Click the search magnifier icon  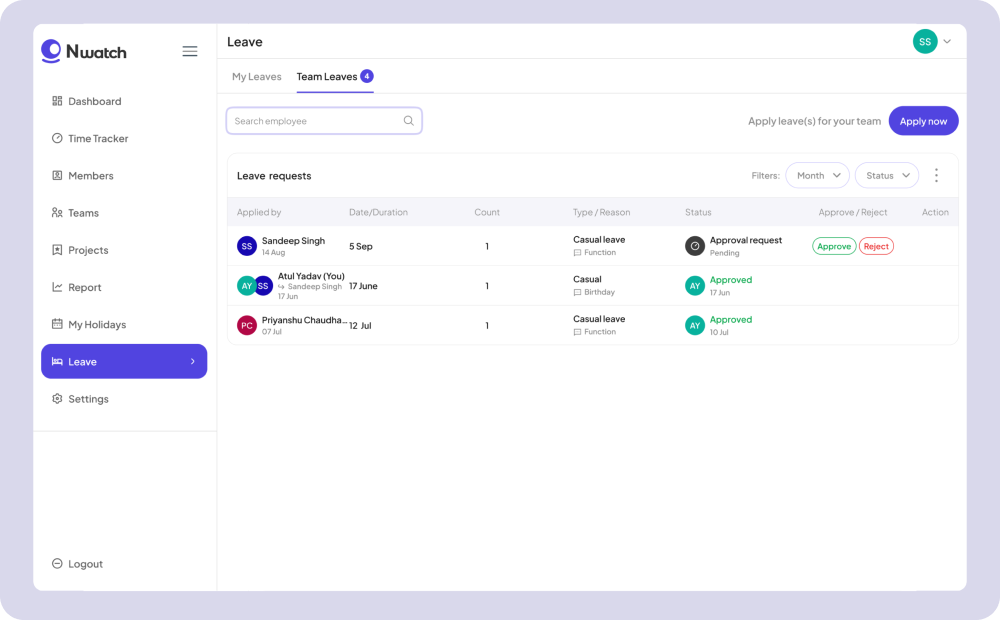[x=408, y=121]
